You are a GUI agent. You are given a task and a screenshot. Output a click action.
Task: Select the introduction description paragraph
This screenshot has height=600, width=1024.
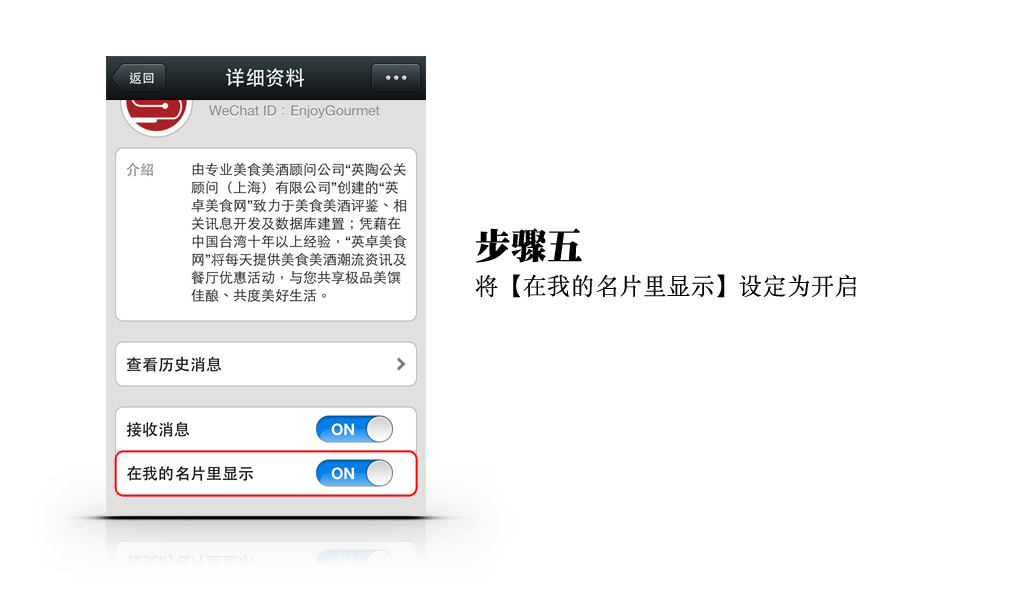point(299,232)
